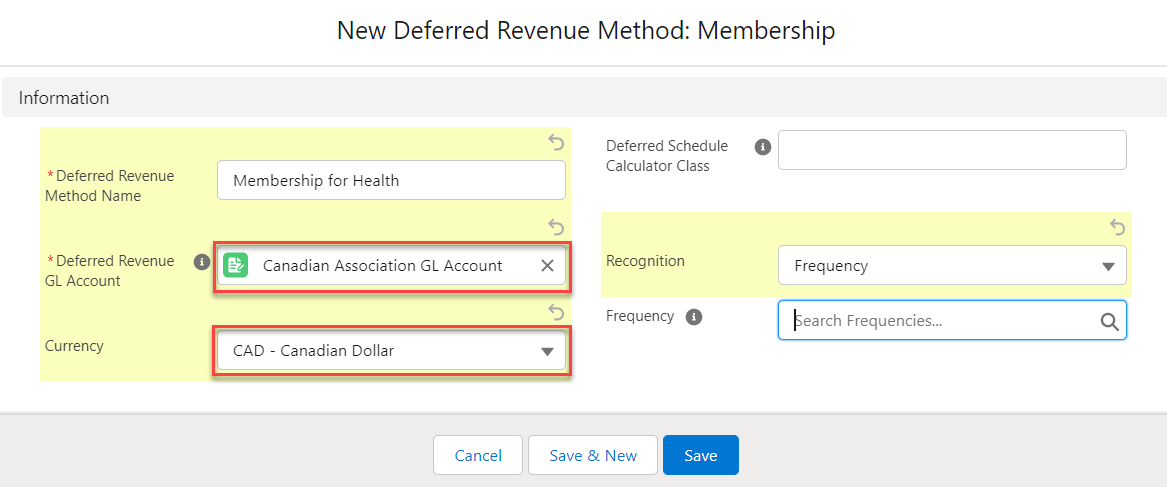
Task: Undo the Deferred Revenue GL Account change
Action: (557, 228)
